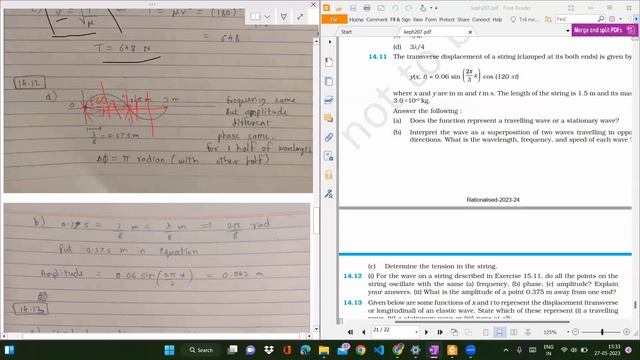Click the zoom slider handle

point(602,332)
